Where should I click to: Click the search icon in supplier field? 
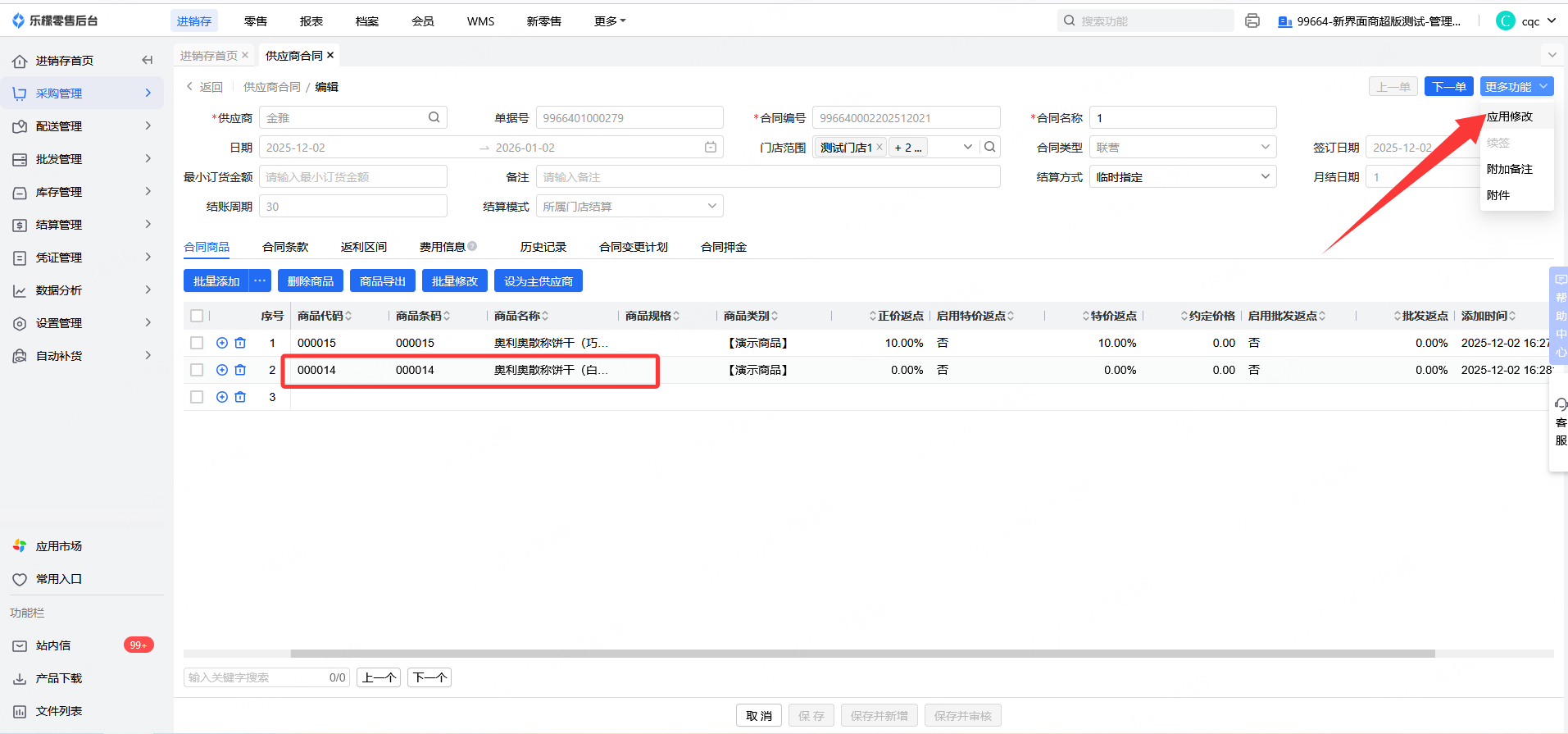pos(434,117)
